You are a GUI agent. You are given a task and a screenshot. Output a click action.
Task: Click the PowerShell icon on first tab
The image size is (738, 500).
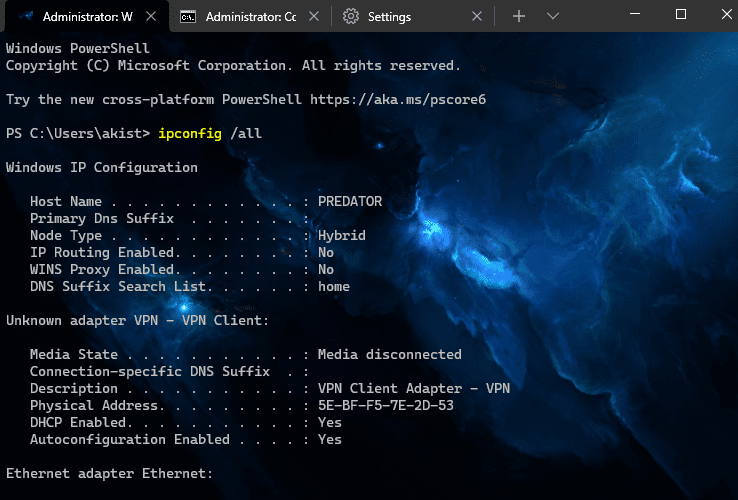click(25, 16)
